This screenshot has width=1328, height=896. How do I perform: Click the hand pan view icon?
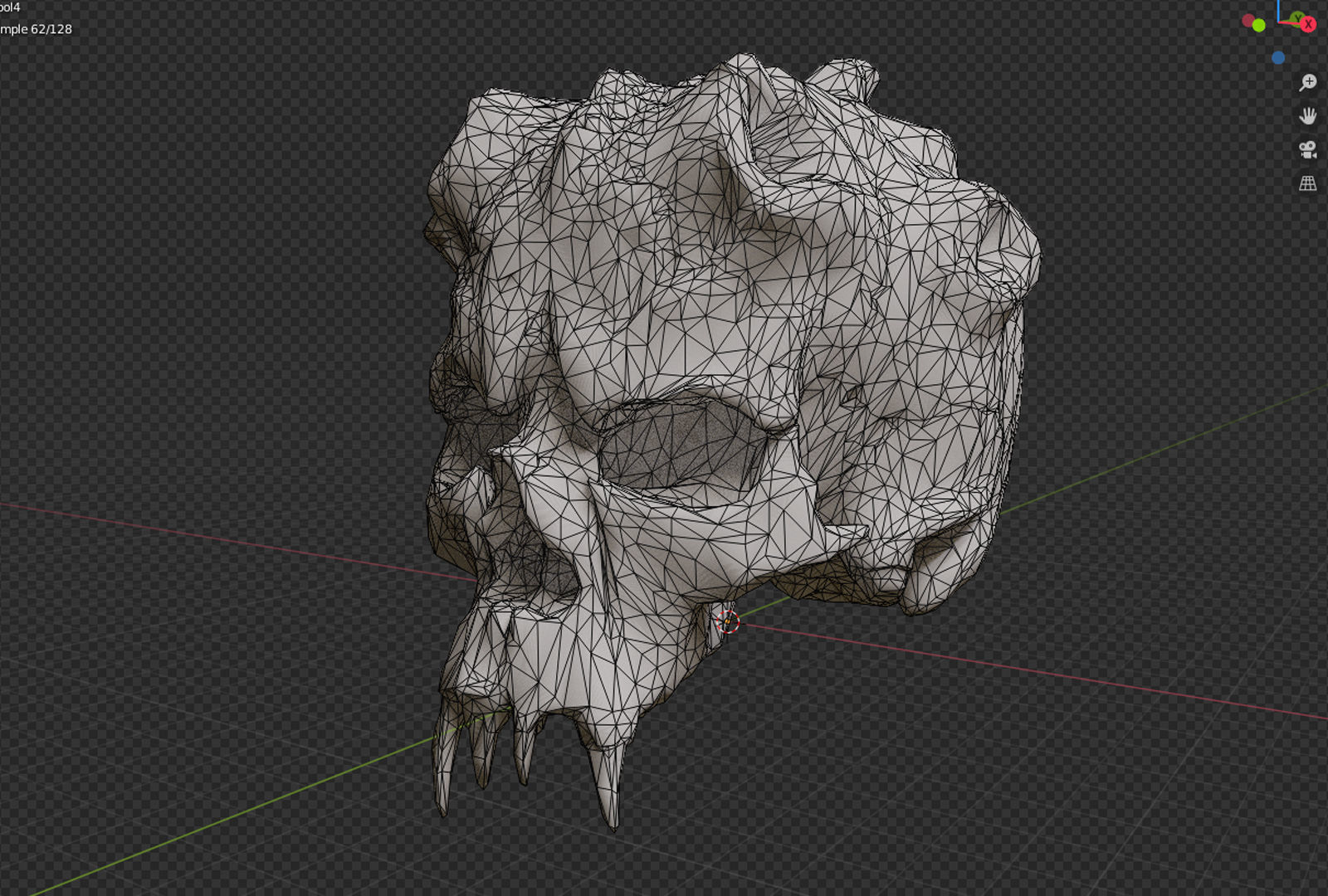[1308, 116]
